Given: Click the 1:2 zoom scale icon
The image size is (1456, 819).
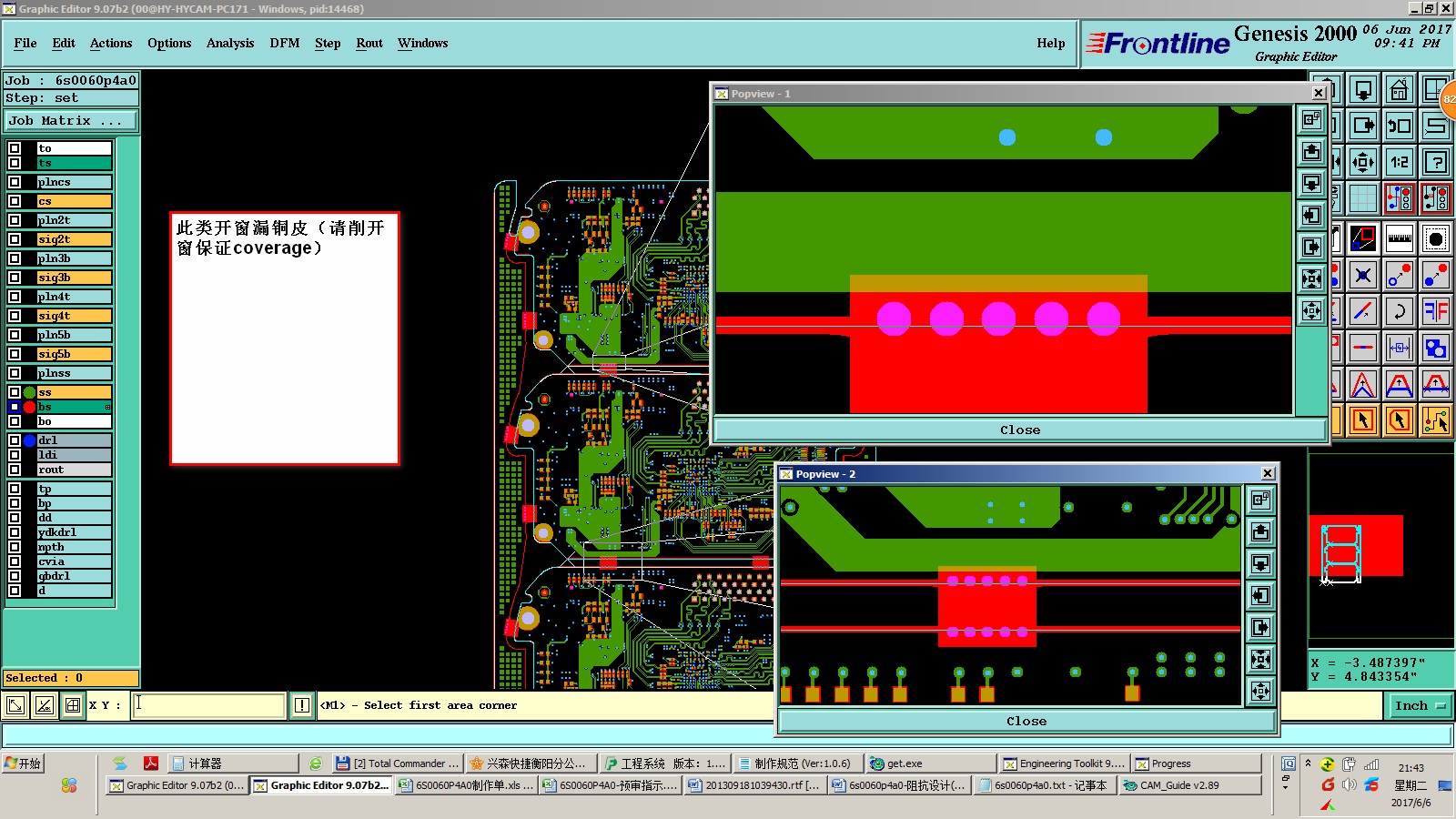Looking at the screenshot, I should pyautogui.click(x=1399, y=162).
